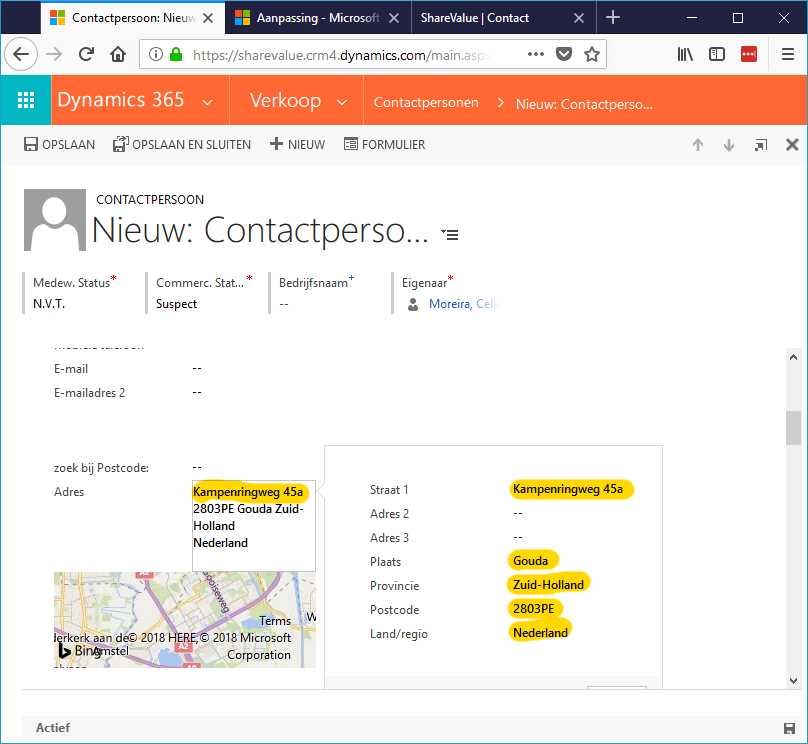Click the save icon in status footer

coord(789,728)
